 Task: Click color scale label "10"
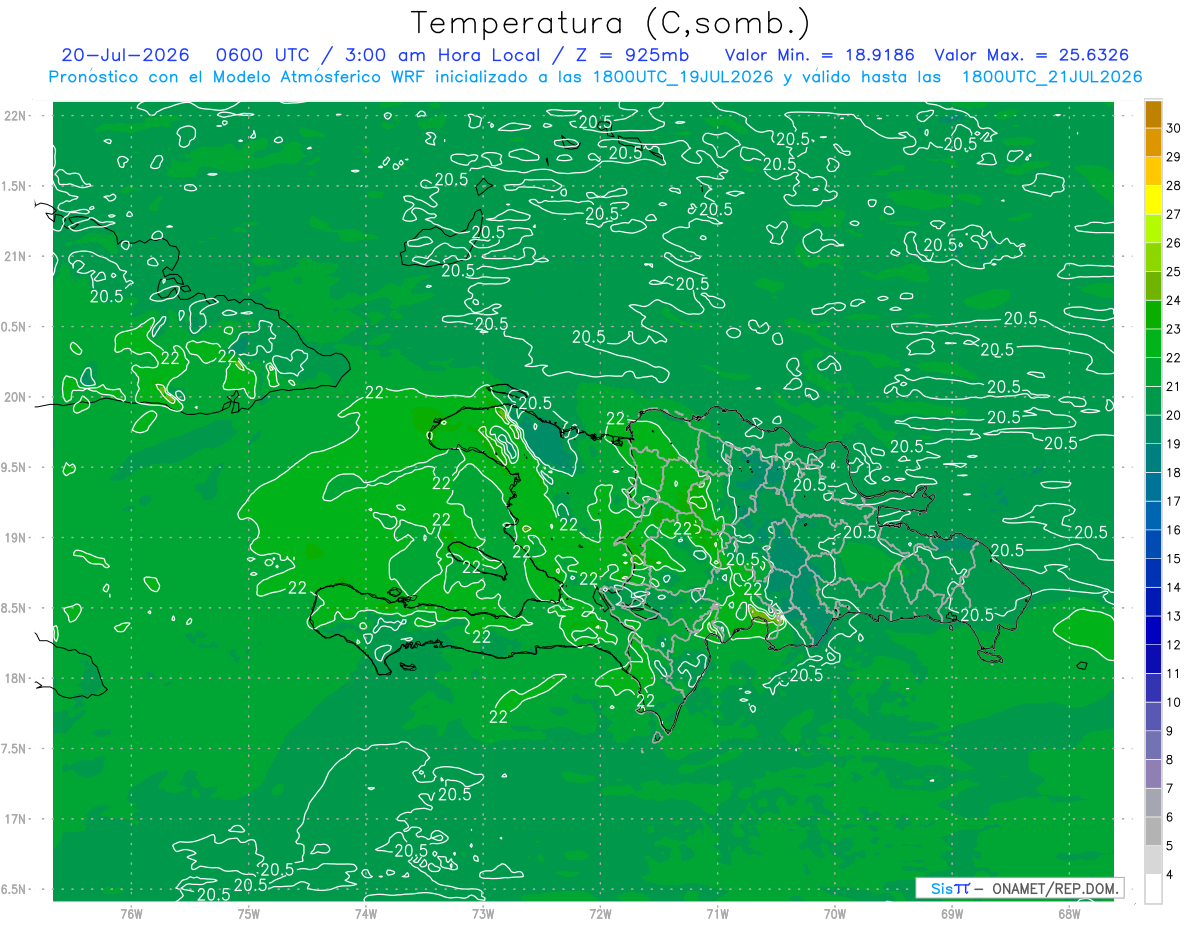point(1173,702)
